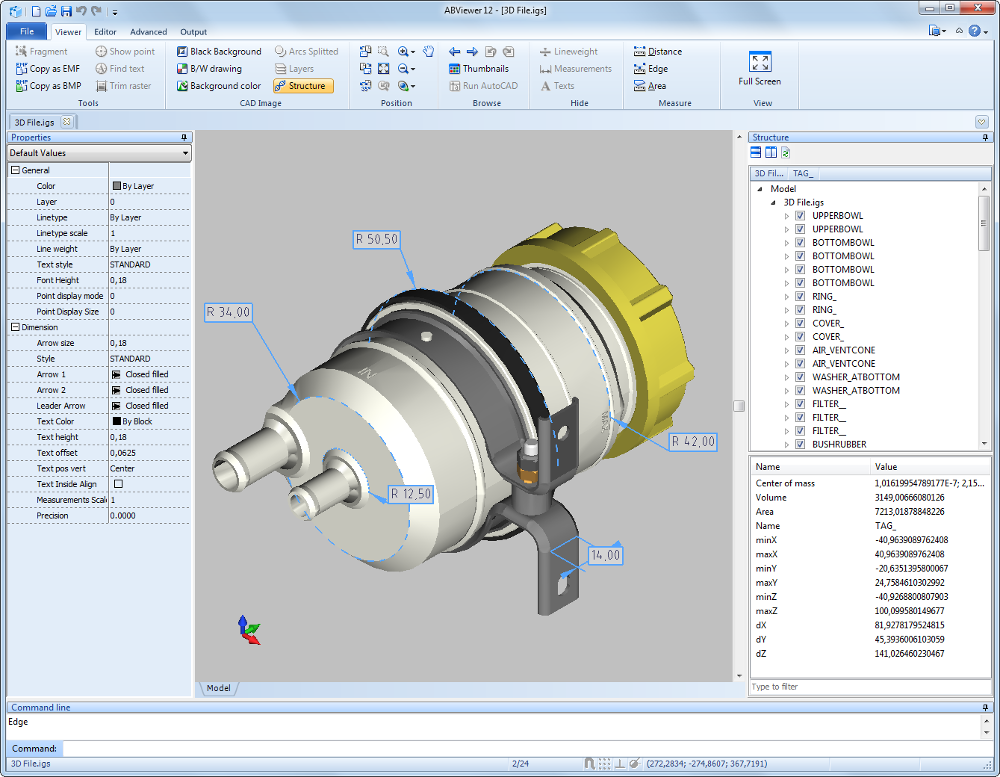Select the hand pan tool
This screenshot has width=1000, height=777.
click(428, 52)
